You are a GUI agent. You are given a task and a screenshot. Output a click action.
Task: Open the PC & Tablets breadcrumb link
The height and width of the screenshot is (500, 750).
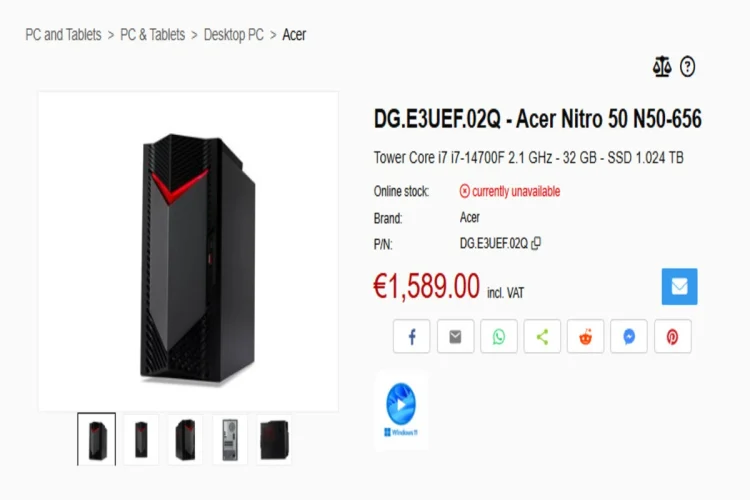[152, 35]
